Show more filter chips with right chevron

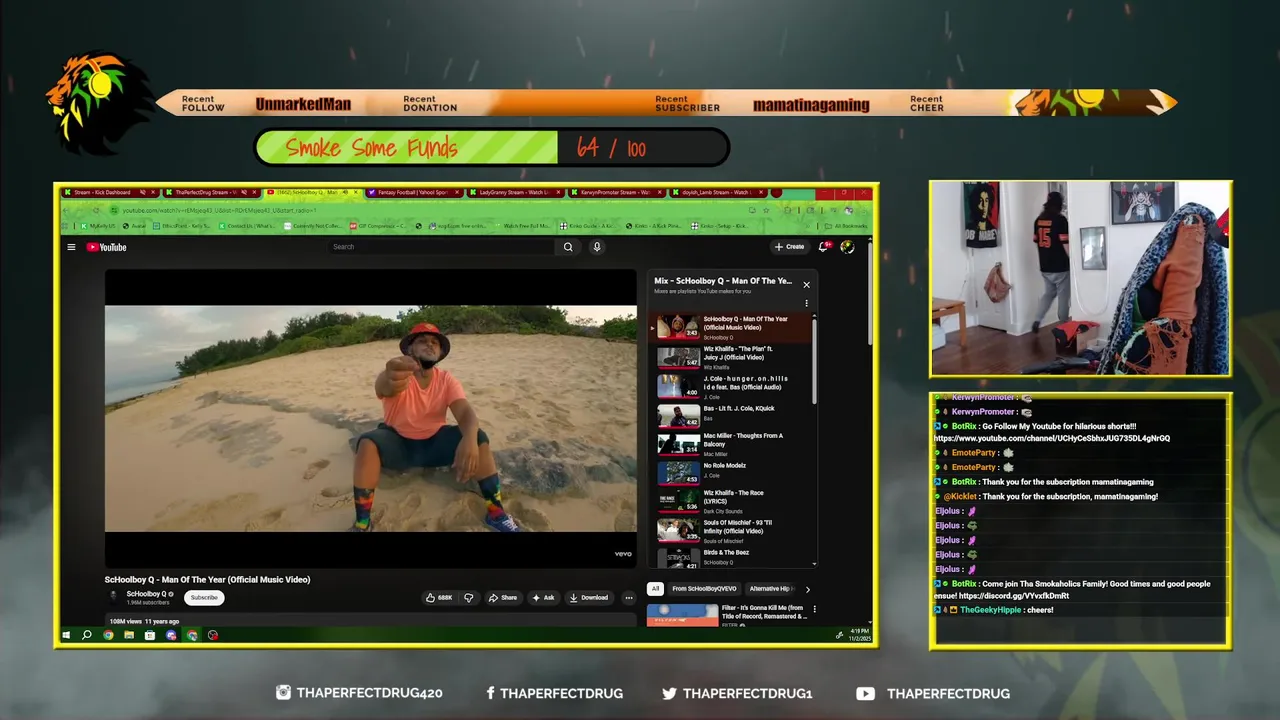pyautogui.click(x=808, y=589)
